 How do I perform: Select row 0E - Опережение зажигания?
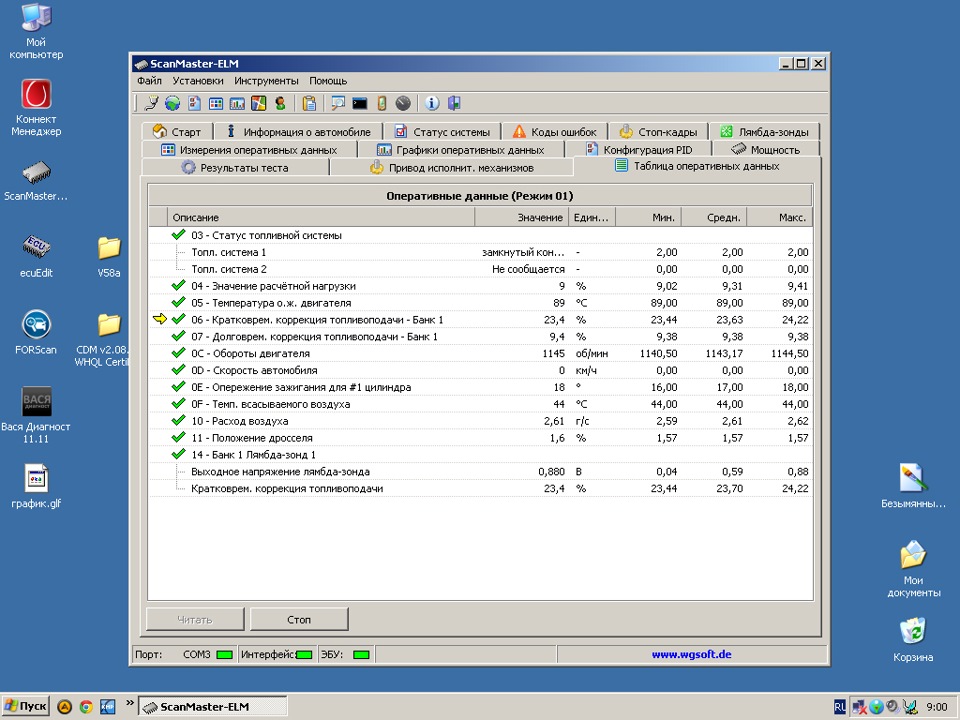481,387
